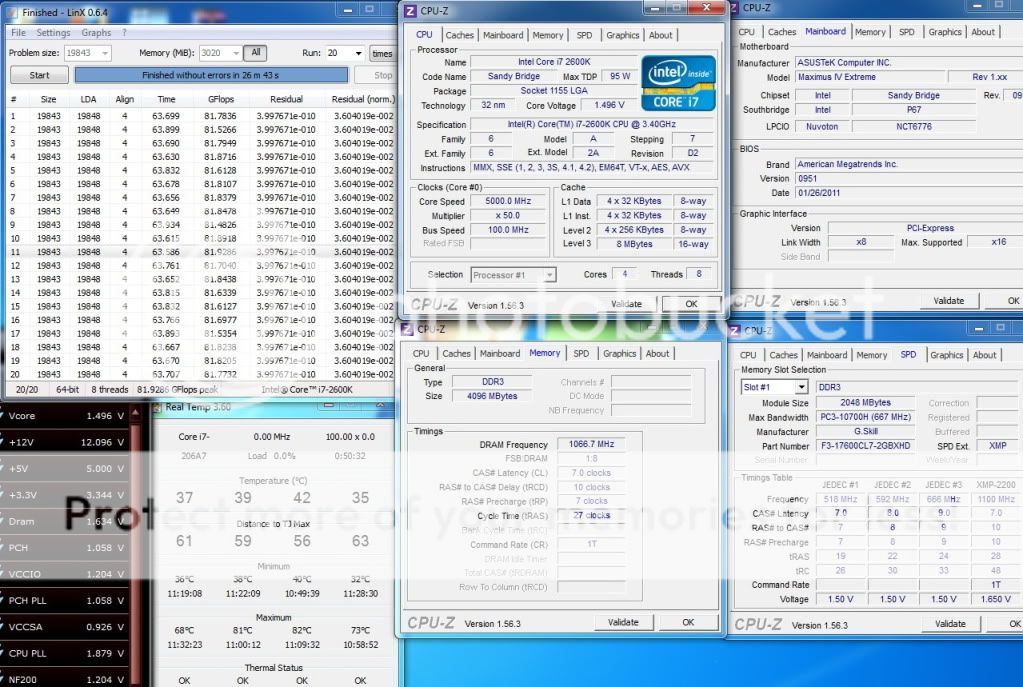The height and width of the screenshot is (687, 1023).
Task: Open the Problem size dropdown in LinX
Action: point(104,53)
